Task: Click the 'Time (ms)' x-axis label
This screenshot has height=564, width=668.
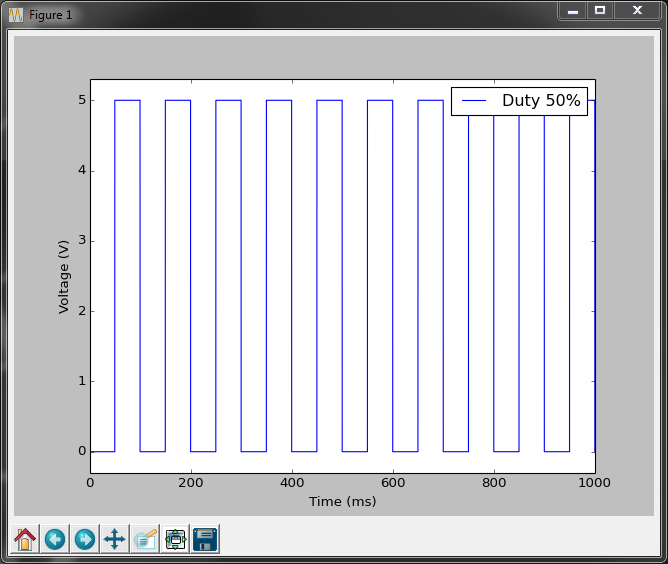Action: 342,501
